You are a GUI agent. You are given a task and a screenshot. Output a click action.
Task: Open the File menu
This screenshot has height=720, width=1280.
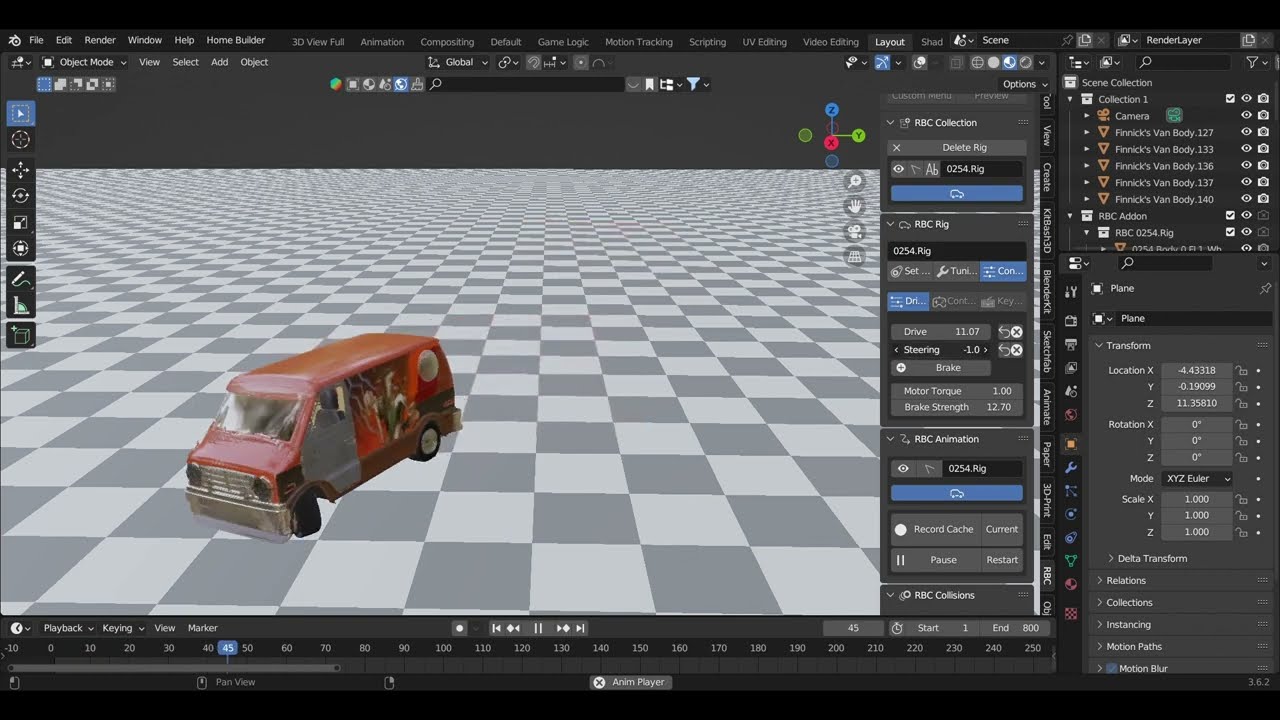36,40
